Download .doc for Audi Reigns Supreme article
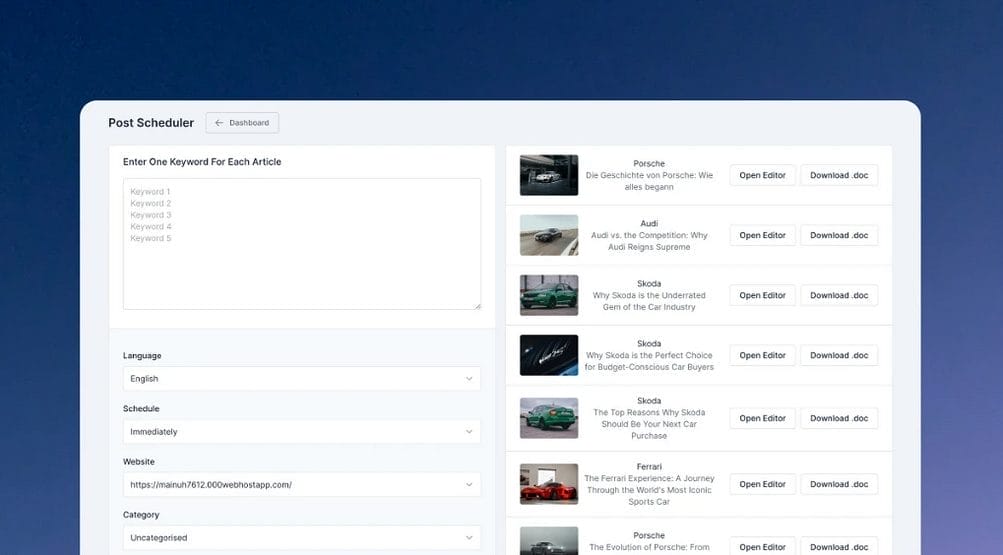Viewport: 1003px width, 555px height. [x=839, y=235]
